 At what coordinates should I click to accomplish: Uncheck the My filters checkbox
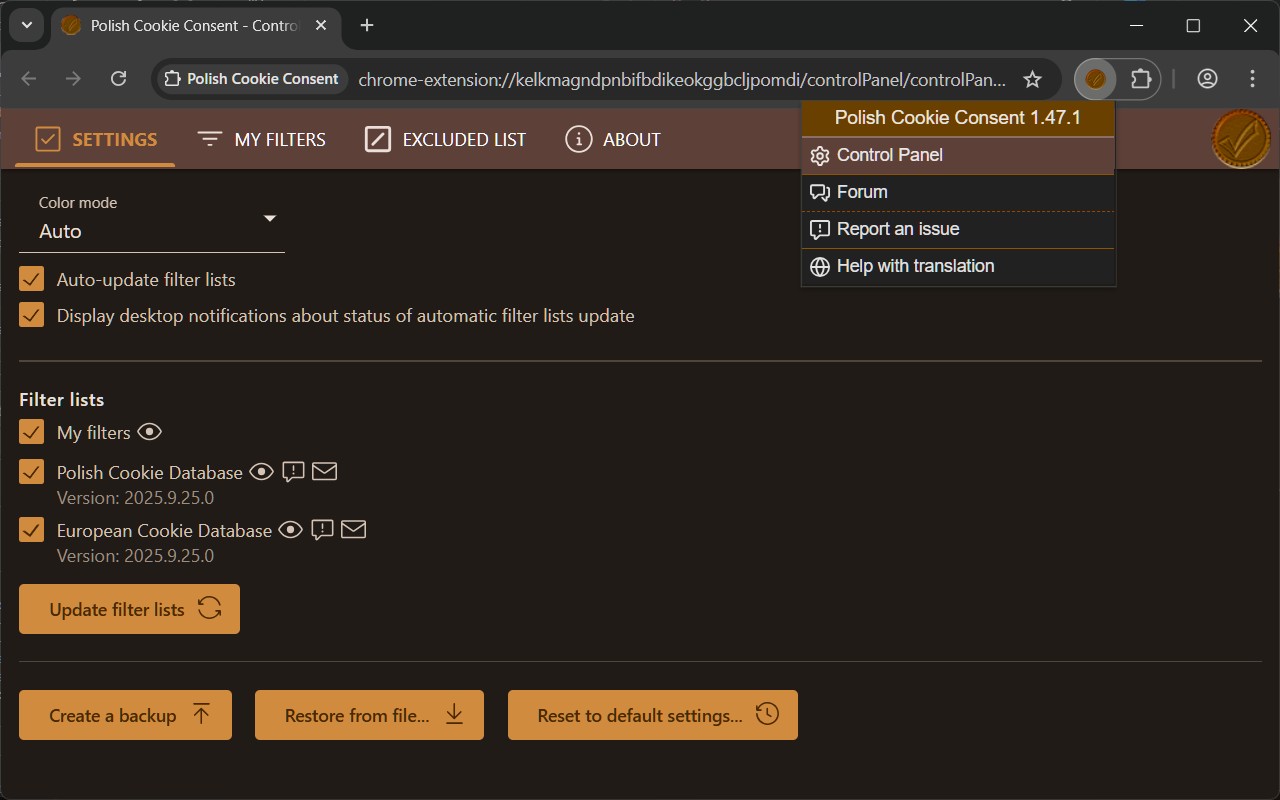(32, 432)
